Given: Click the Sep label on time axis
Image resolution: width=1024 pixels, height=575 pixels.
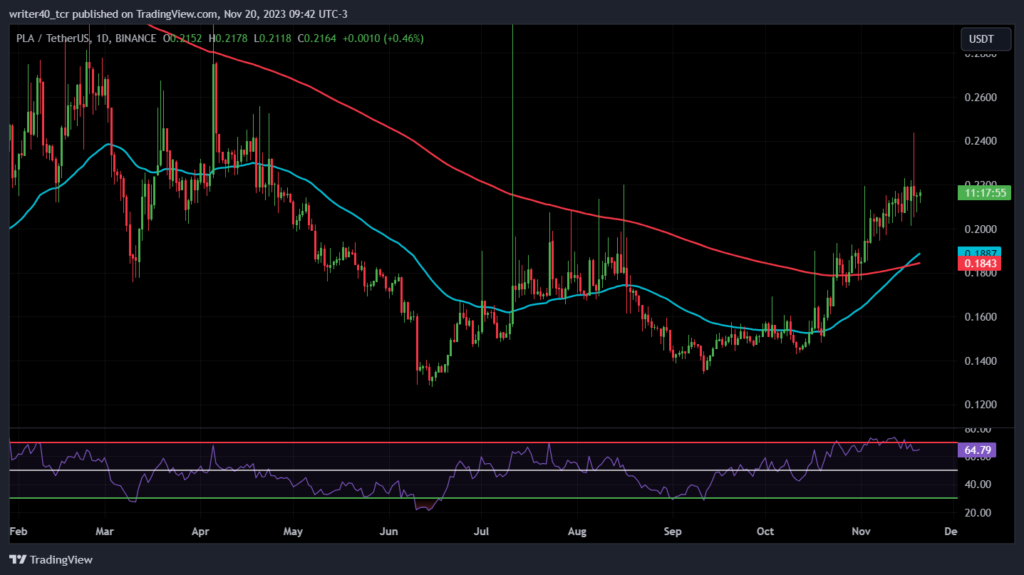Looking at the screenshot, I should (673, 531).
